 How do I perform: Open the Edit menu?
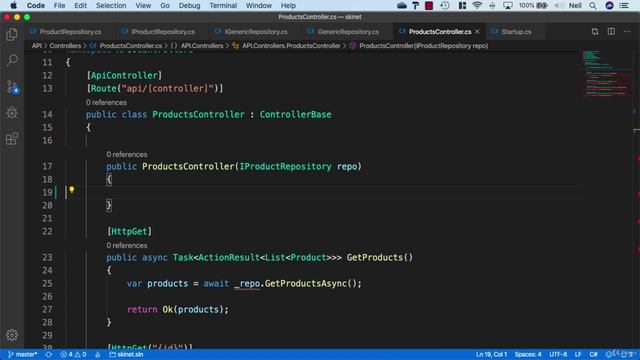tap(80, 5)
